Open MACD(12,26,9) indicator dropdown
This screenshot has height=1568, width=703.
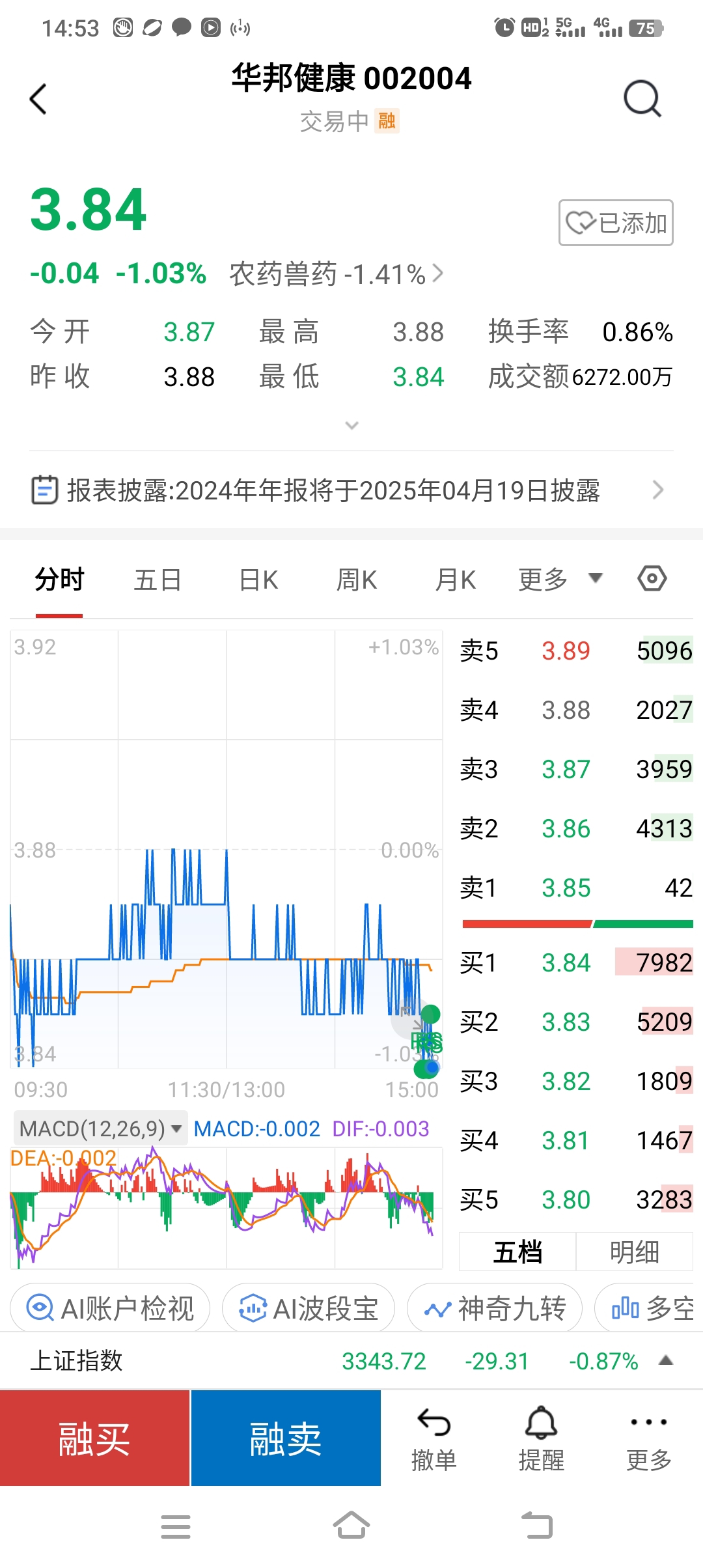click(100, 1128)
